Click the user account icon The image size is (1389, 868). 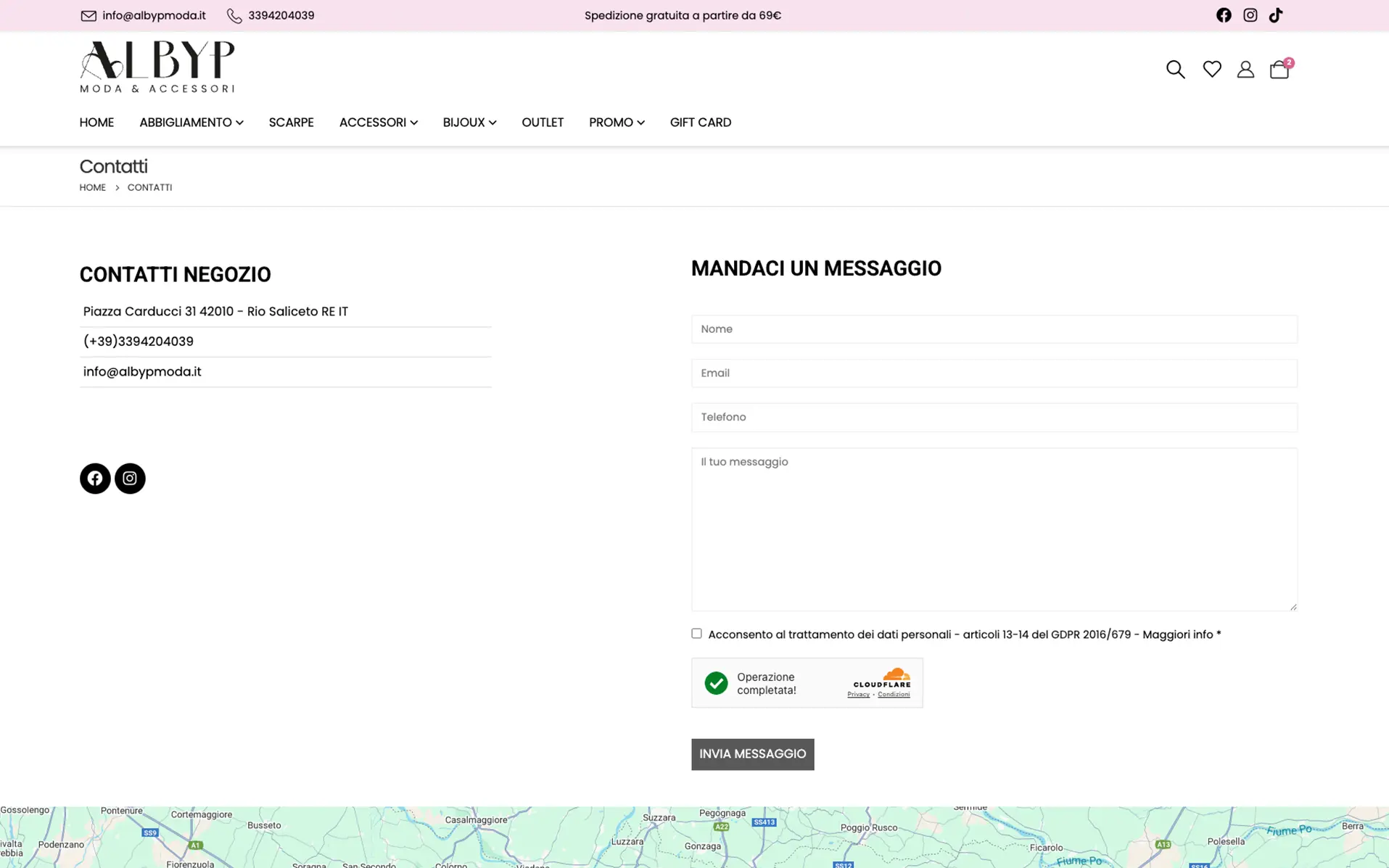tap(1245, 69)
